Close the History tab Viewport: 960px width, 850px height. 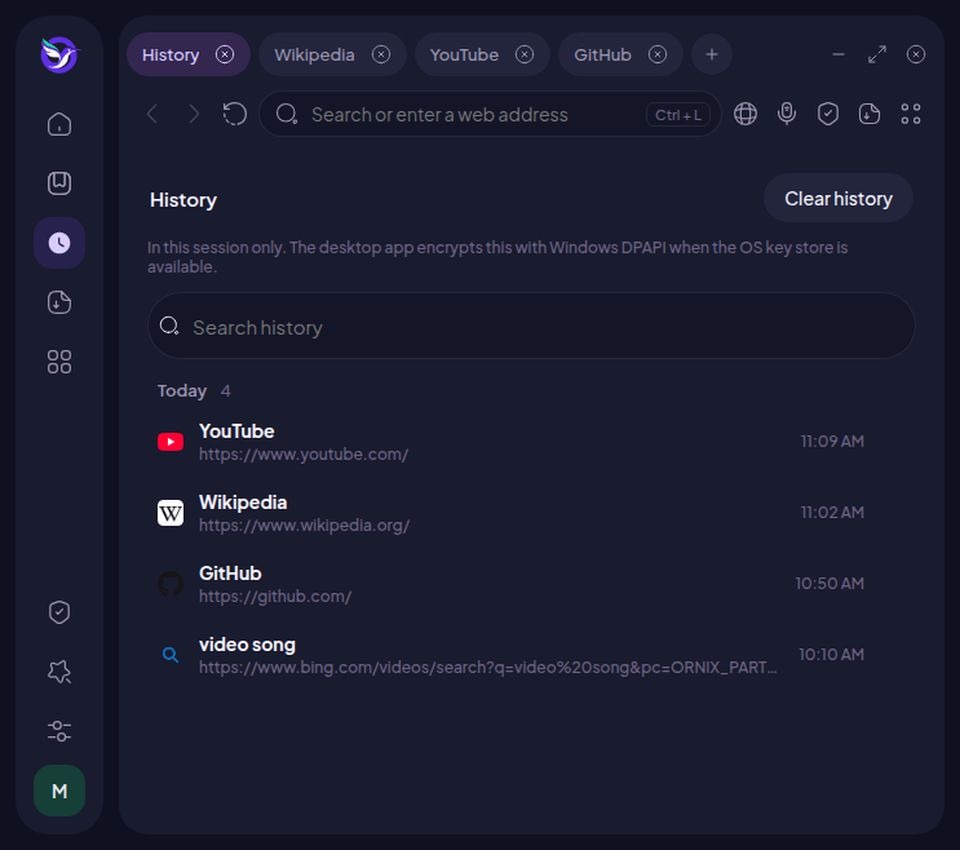[x=225, y=55]
